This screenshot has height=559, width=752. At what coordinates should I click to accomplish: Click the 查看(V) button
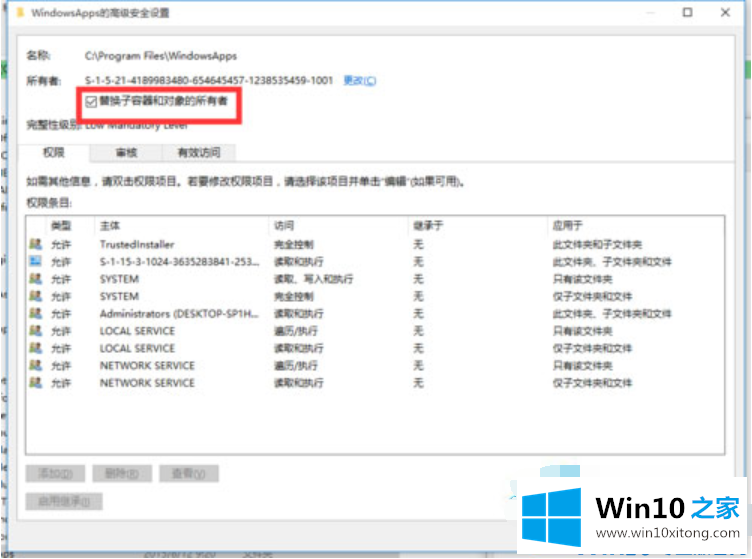click(x=189, y=474)
